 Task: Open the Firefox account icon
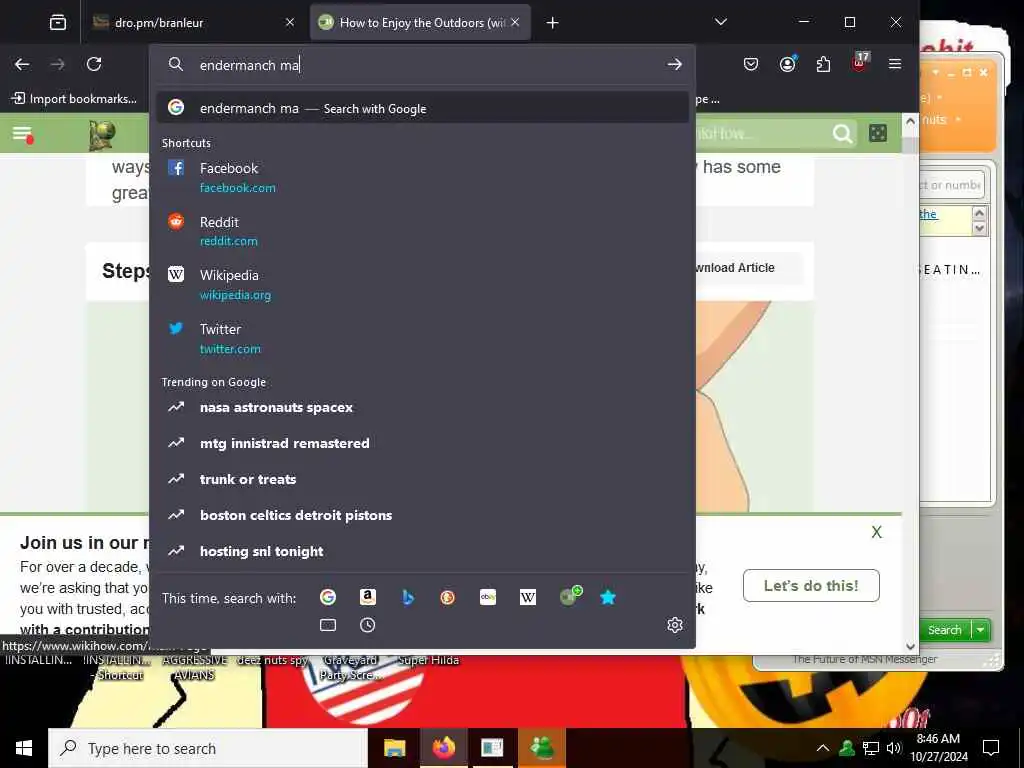(x=788, y=64)
